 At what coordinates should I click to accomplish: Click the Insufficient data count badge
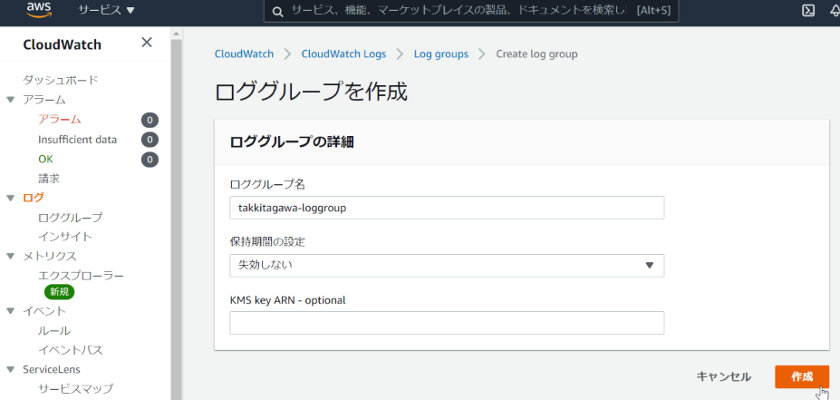[149, 140]
